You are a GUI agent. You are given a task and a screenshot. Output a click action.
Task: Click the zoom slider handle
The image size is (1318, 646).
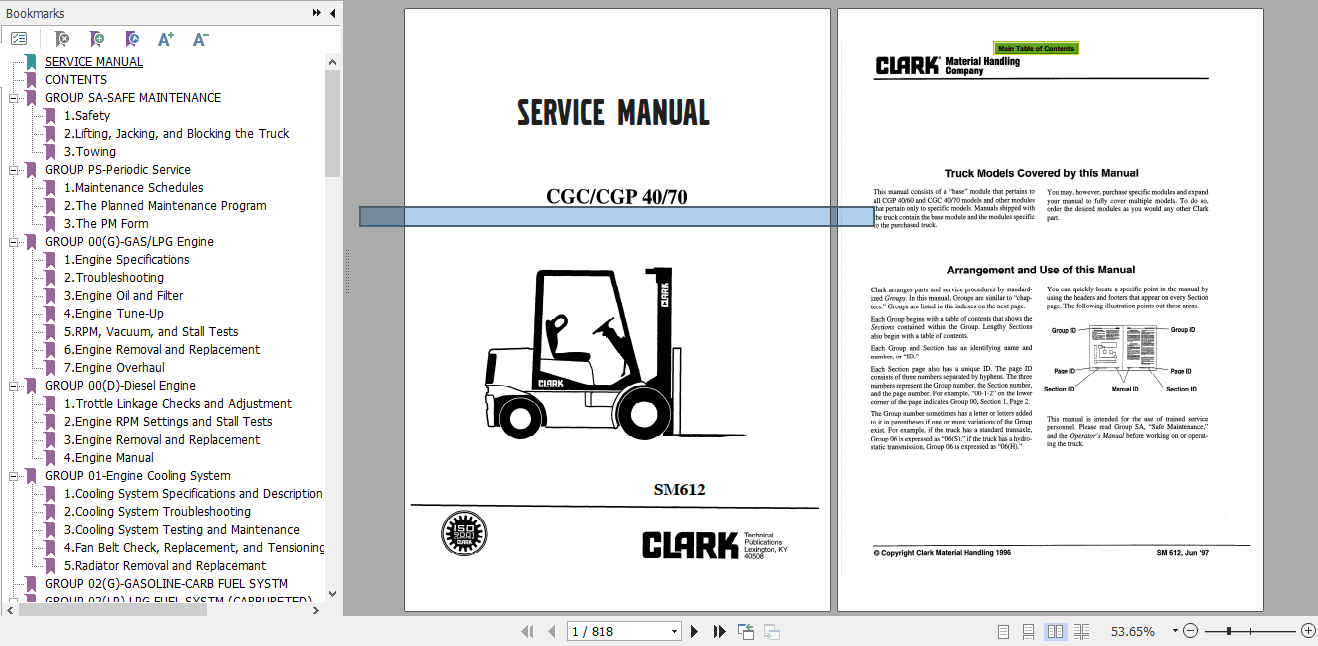pyautogui.click(x=1228, y=631)
